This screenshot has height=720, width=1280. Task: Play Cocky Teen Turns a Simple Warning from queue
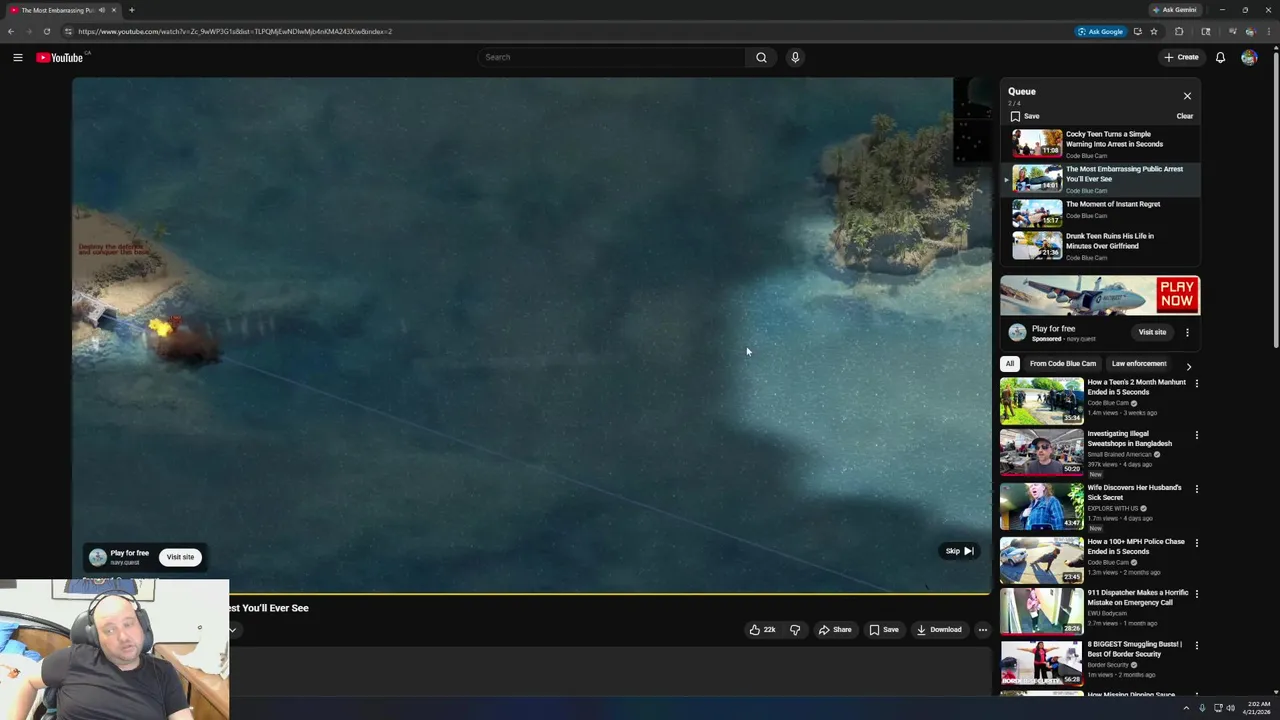click(x=1100, y=144)
